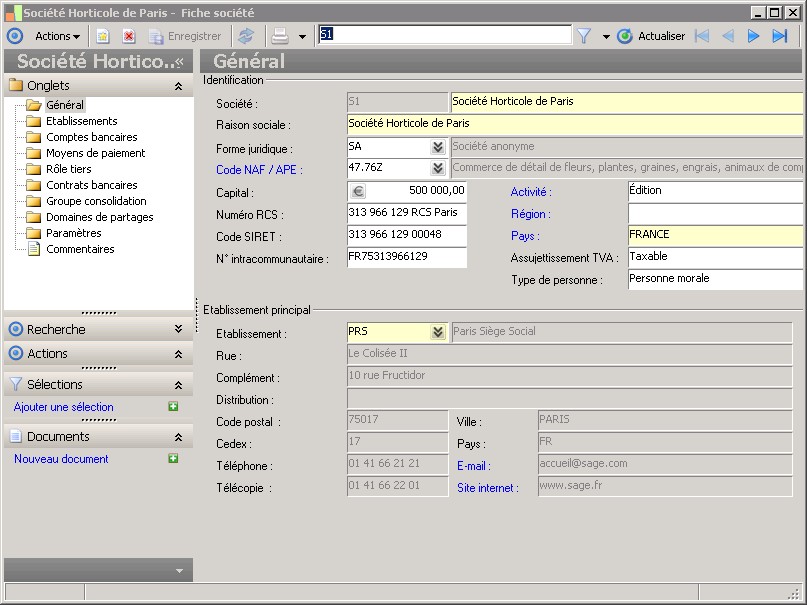This screenshot has width=807, height=605.
Task: Select Comptes bancaires in the tree
Action: [x=91, y=137]
